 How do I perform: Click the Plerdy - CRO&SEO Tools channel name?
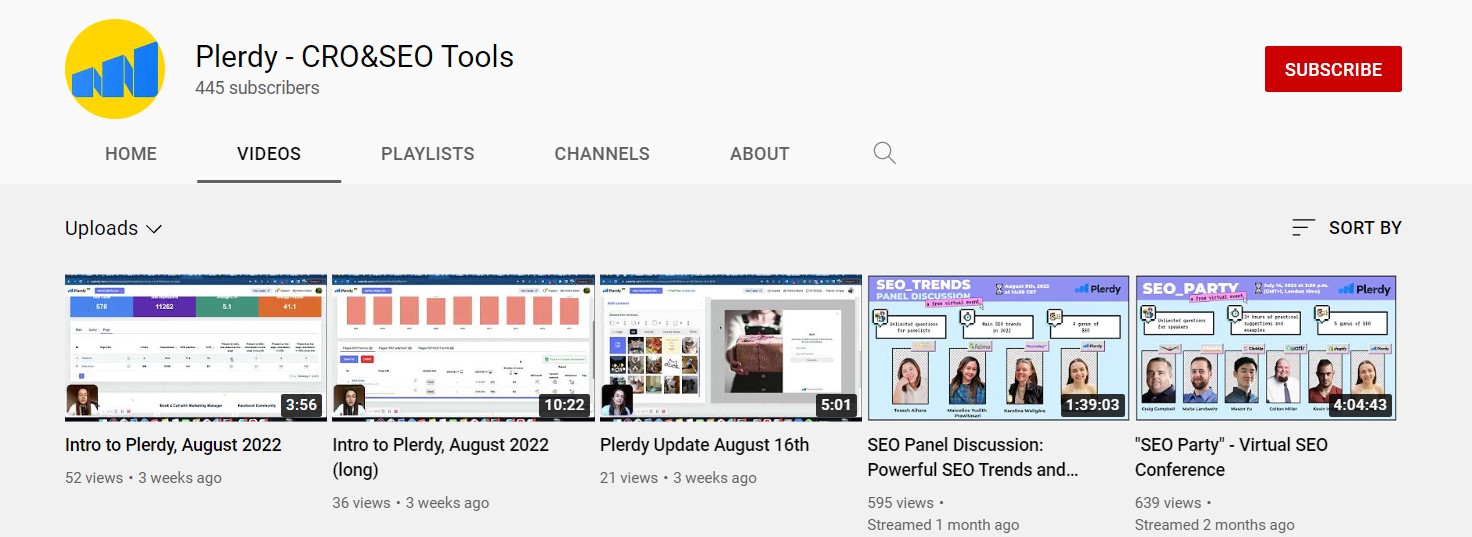tap(354, 56)
